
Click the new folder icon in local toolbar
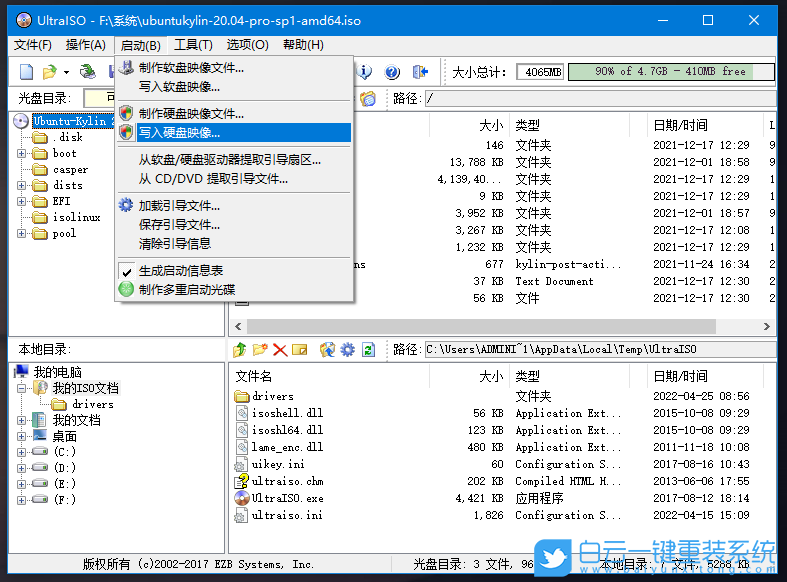point(259,349)
